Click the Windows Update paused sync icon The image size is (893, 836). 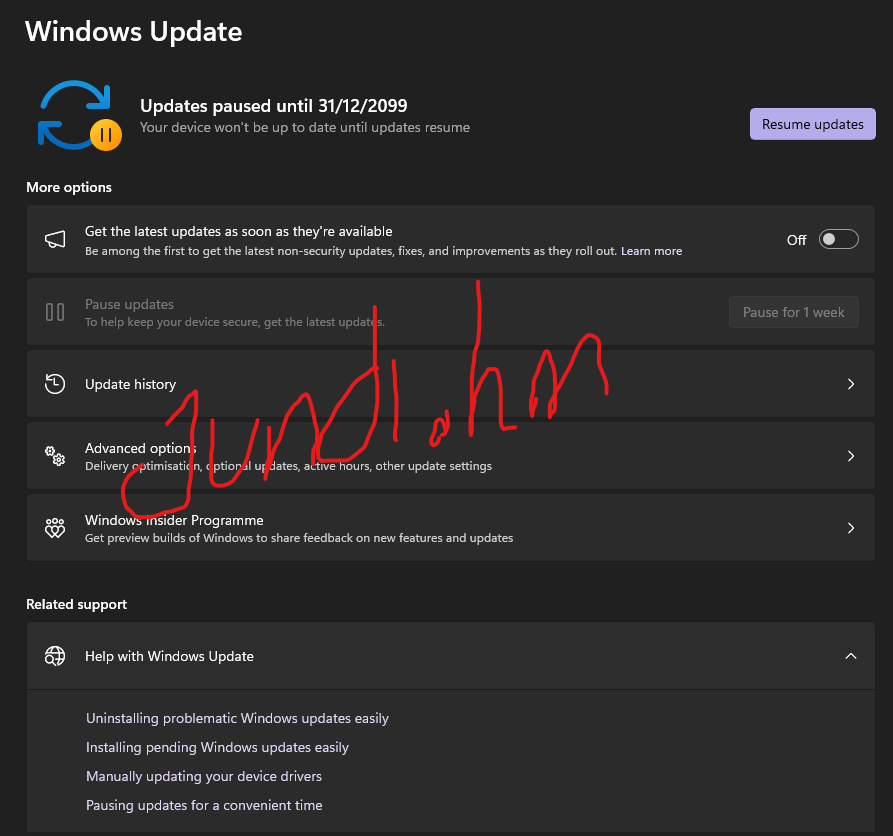[79, 116]
